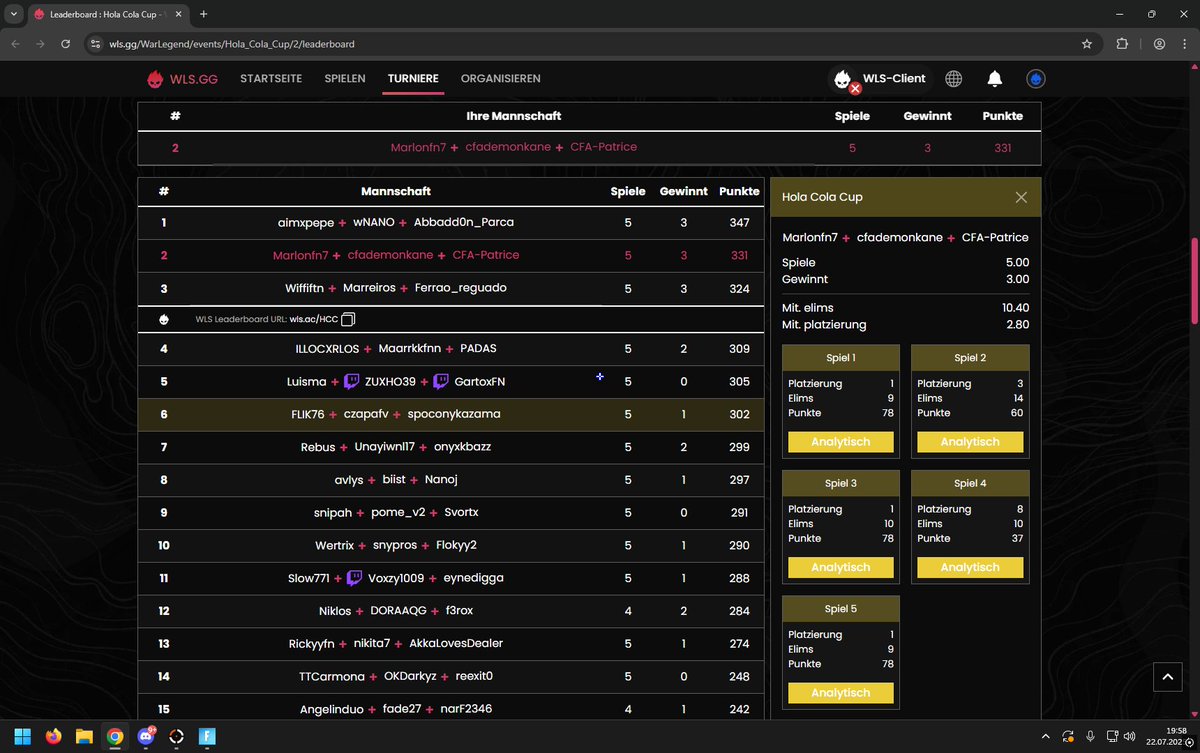1200x753 pixels.
Task: Open Fortnite from the taskbar
Action: [208, 737]
